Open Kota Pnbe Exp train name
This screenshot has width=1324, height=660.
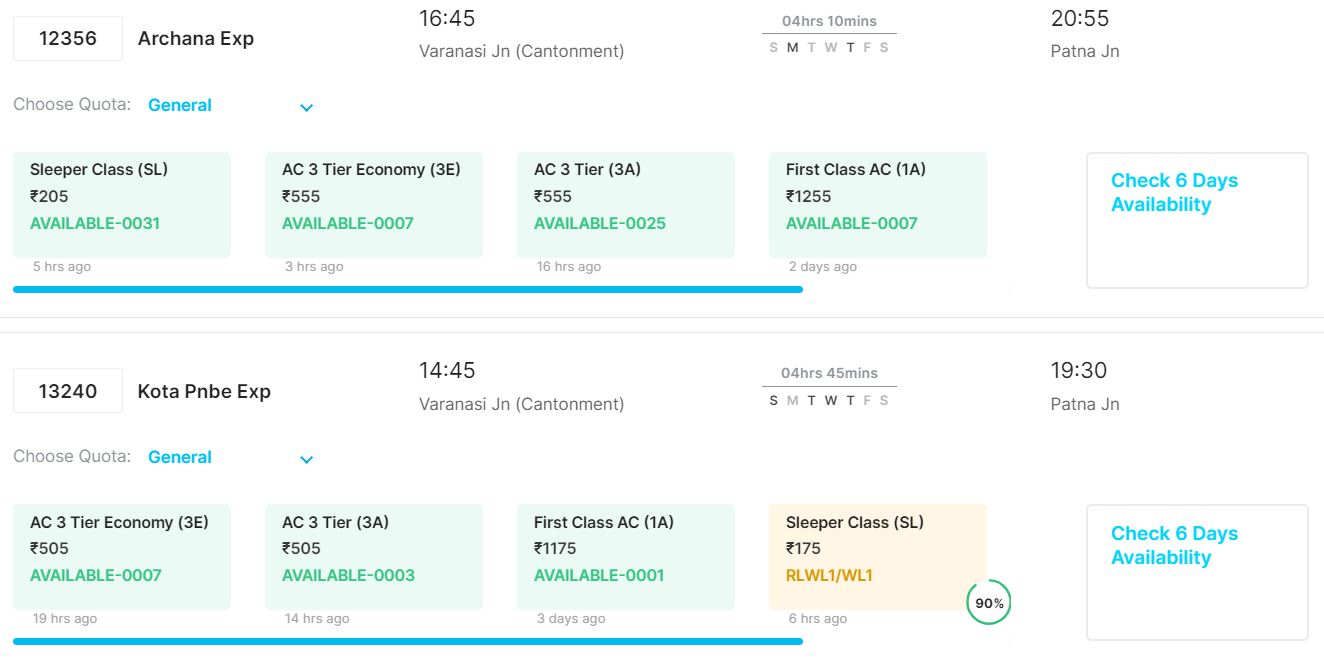[x=204, y=391]
